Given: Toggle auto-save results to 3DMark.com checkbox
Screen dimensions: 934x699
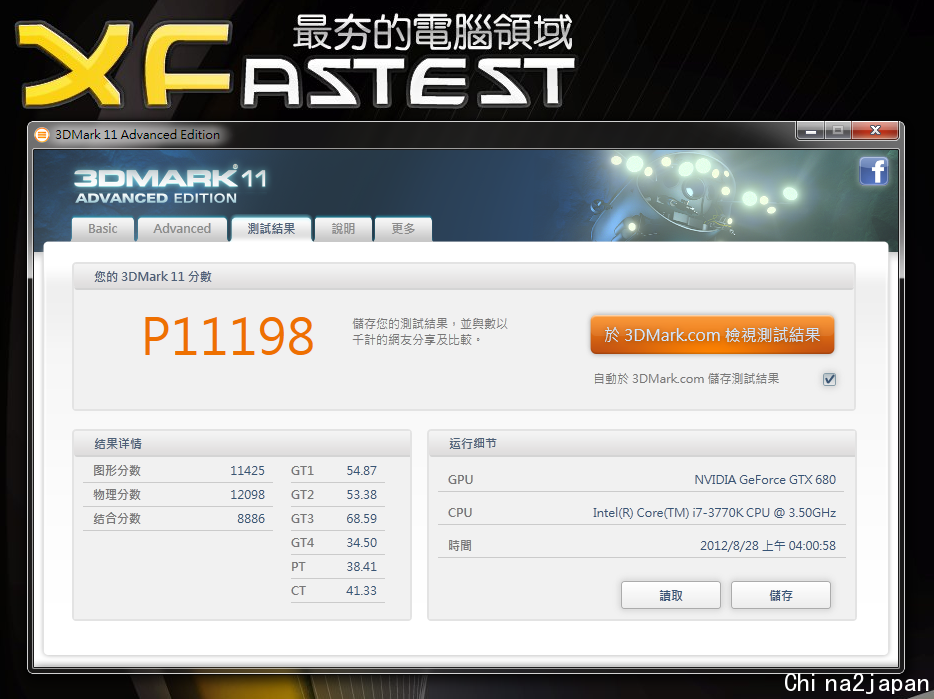Looking at the screenshot, I should [x=829, y=379].
